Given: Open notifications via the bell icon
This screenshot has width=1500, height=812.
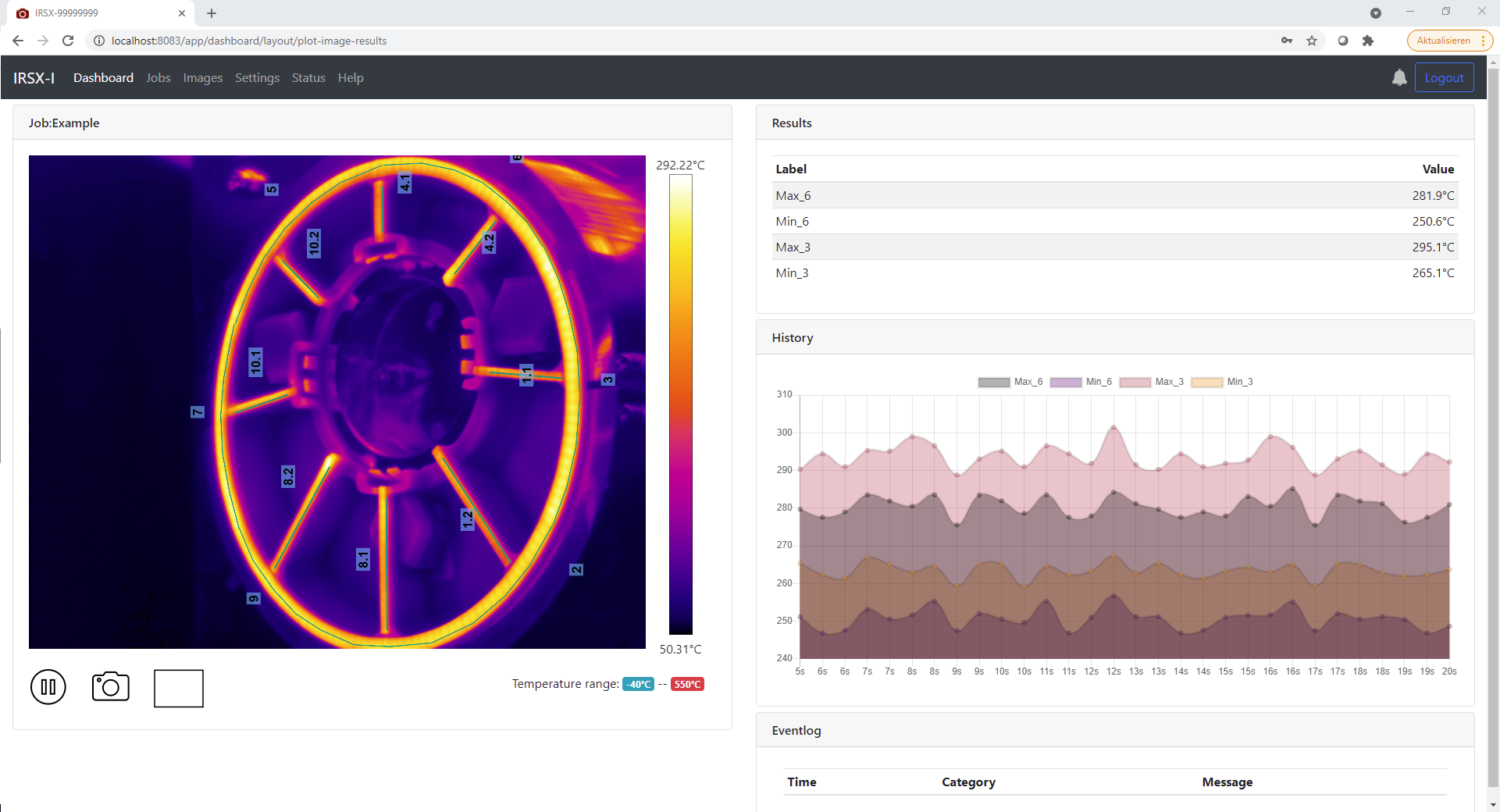Looking at the screenshot, I should 1399,77.
